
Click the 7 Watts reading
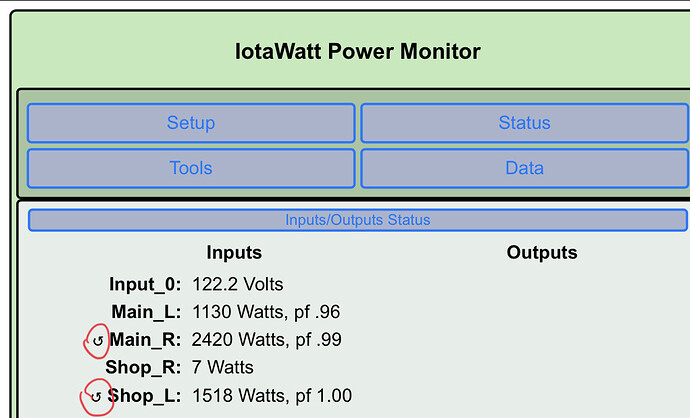[x=223, y=367]
